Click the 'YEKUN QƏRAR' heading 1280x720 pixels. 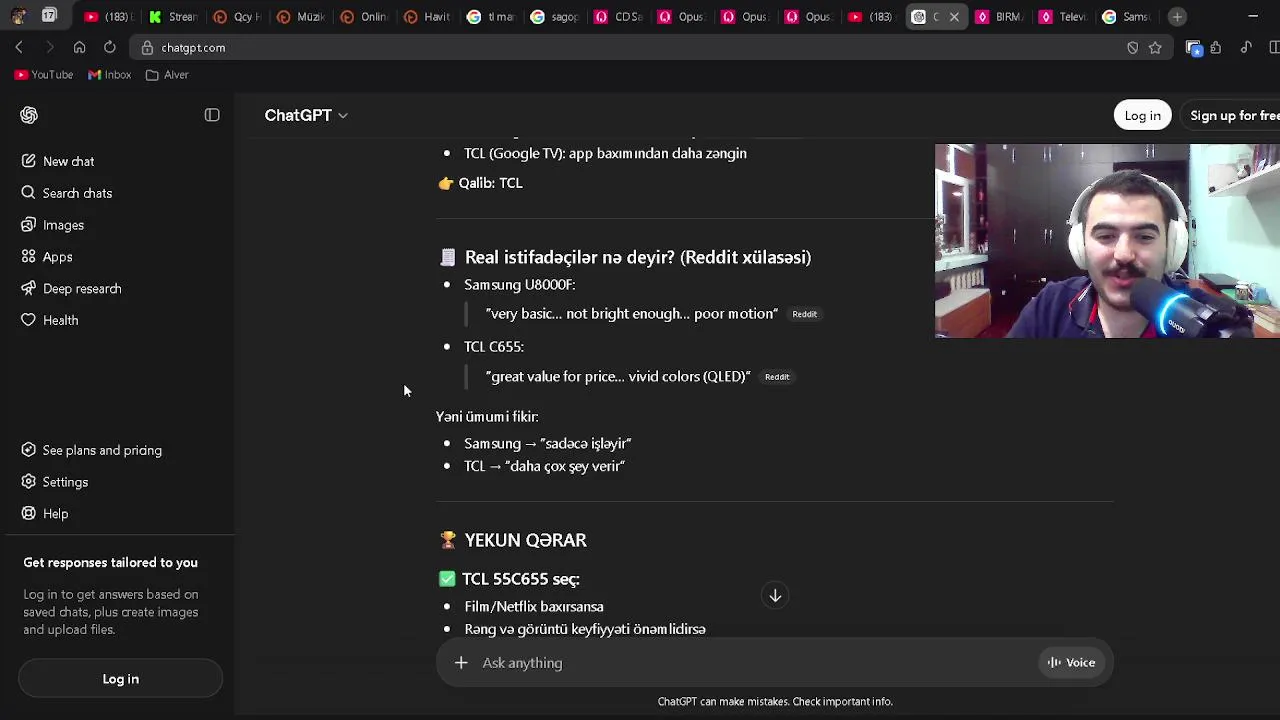(525, 540)
